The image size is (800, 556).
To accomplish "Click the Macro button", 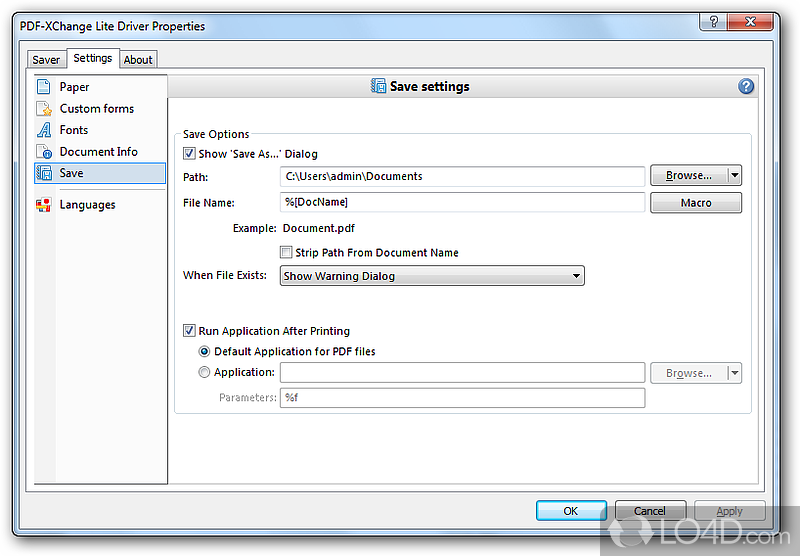I will [696, 203].
